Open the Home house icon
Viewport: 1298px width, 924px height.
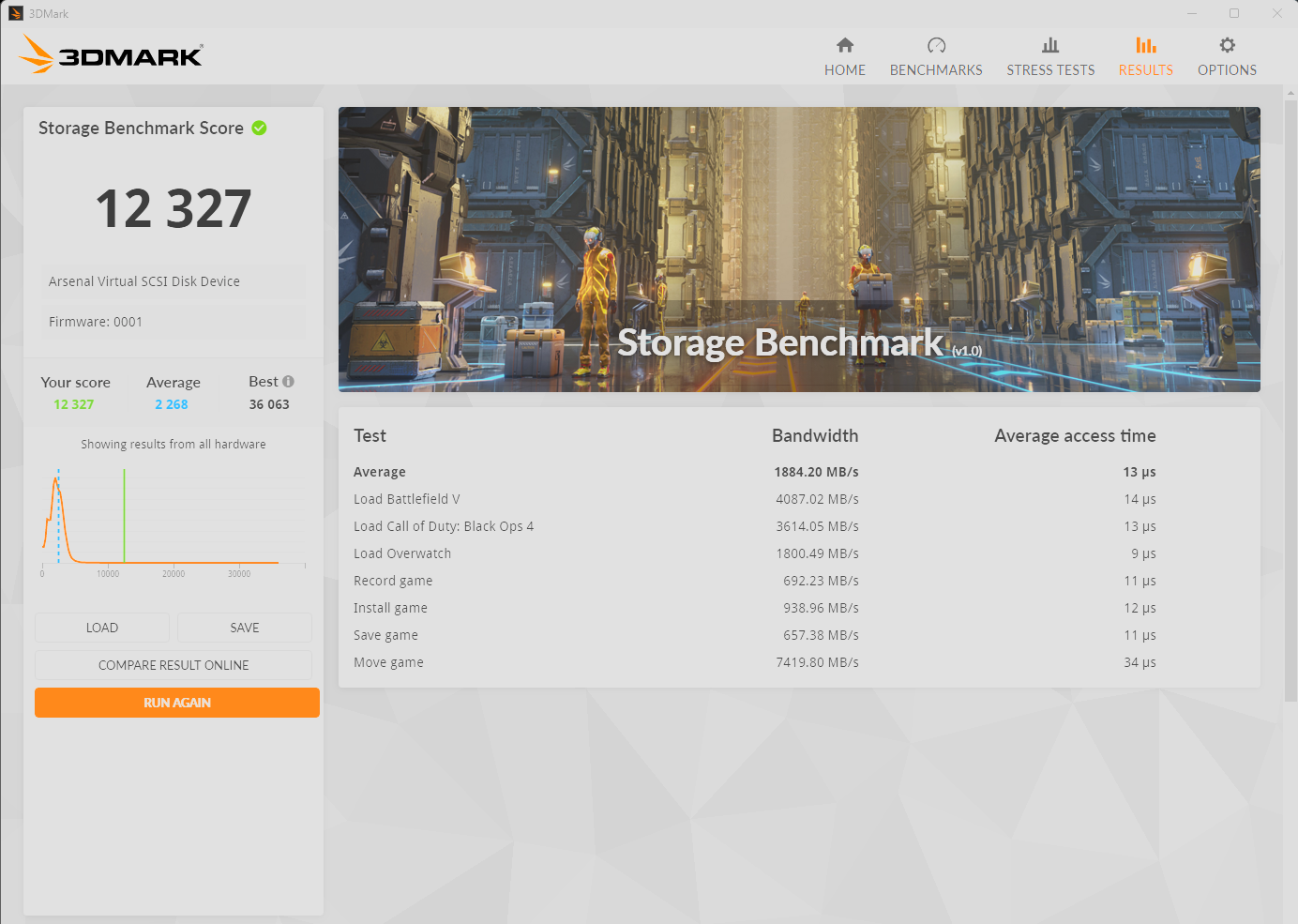click(844, 44)
